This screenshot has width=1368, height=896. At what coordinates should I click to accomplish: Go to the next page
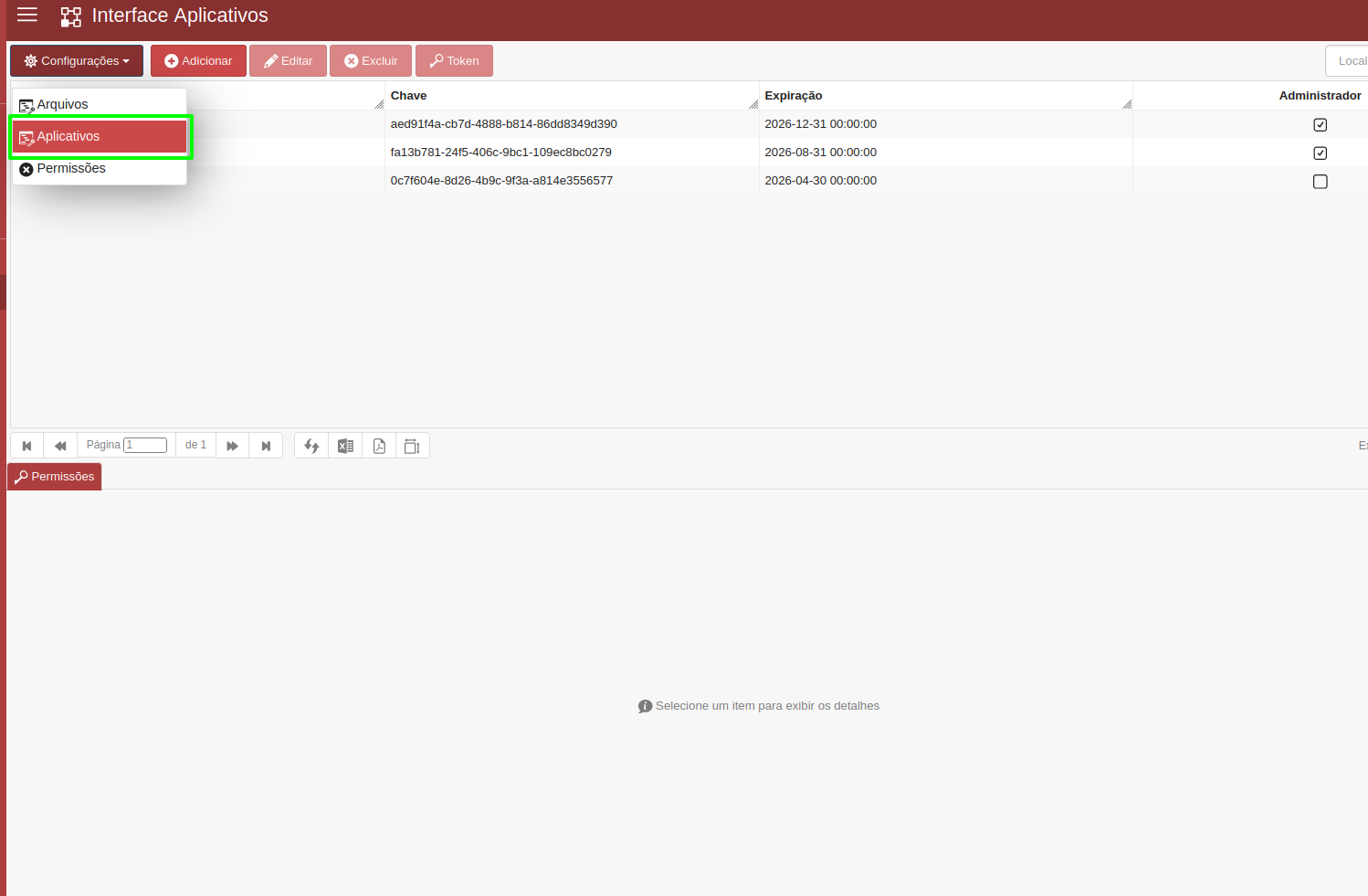(232, 446)
